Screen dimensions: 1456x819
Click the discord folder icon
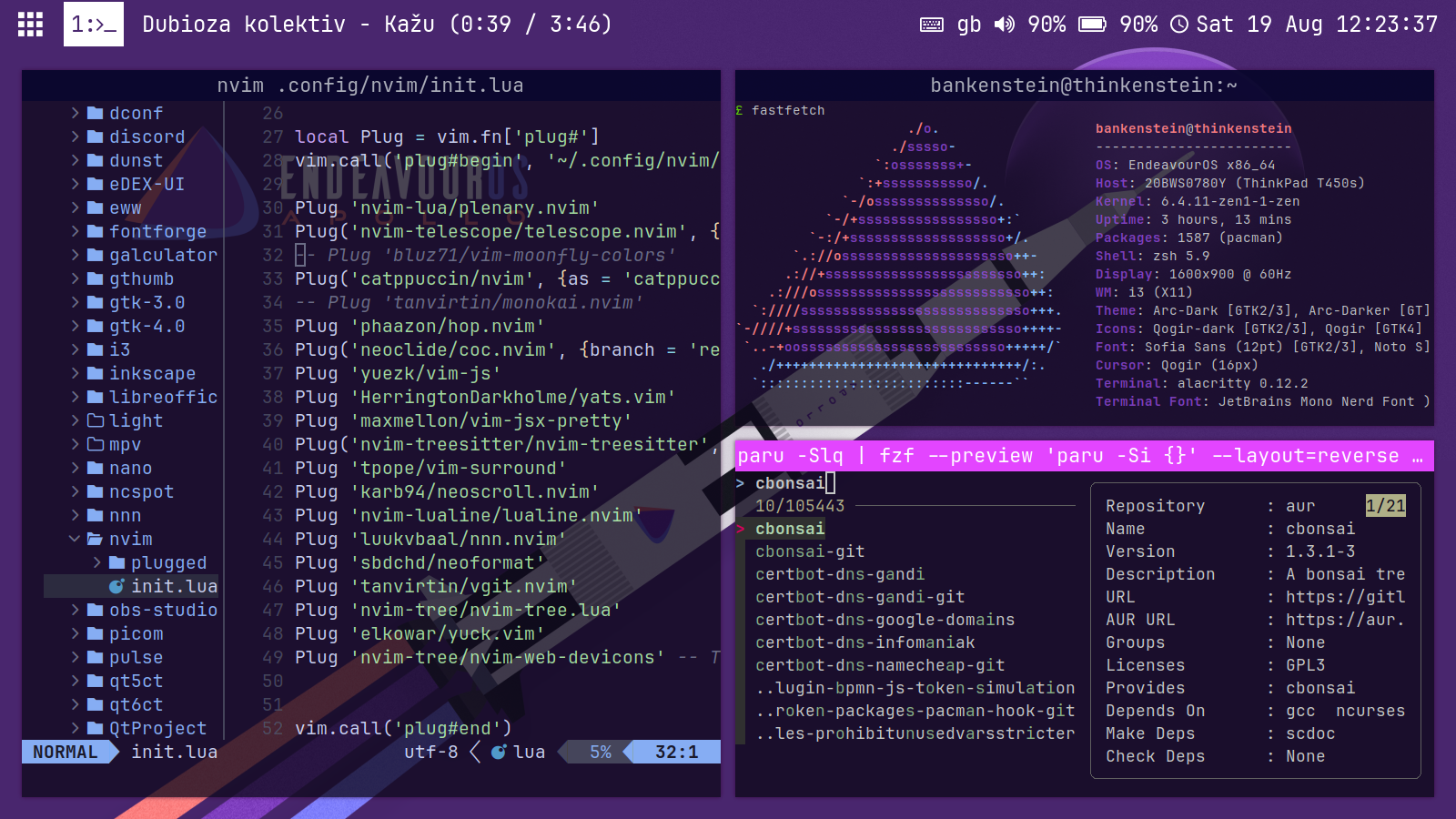point(96,136)
